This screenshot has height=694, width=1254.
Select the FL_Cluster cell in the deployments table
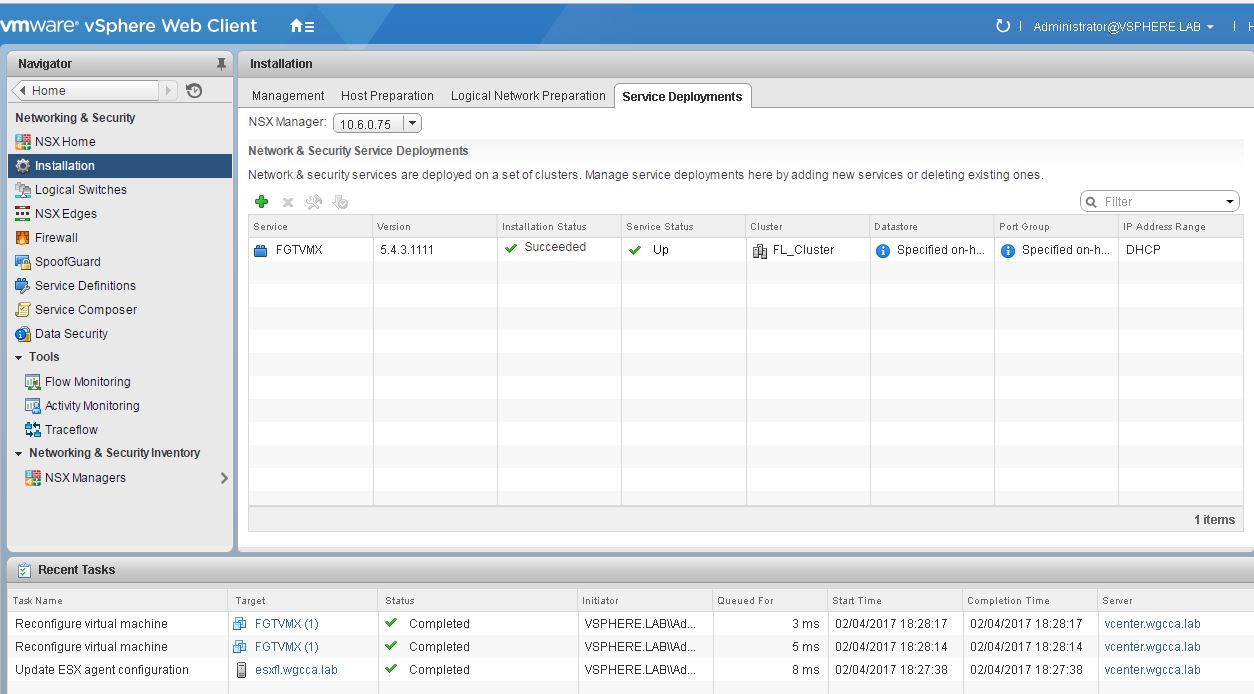point(808,250)
